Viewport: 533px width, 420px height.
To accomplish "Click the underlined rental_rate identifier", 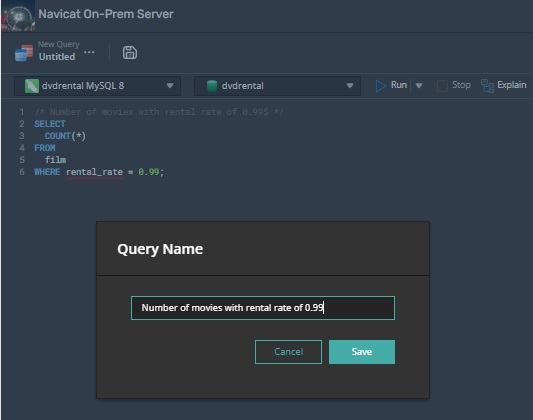I will pos(94,172).
